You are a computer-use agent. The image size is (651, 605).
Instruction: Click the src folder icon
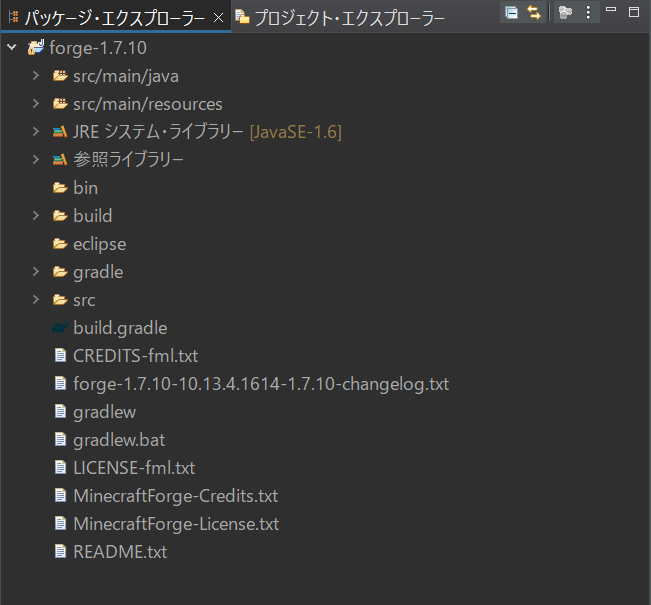60,299
